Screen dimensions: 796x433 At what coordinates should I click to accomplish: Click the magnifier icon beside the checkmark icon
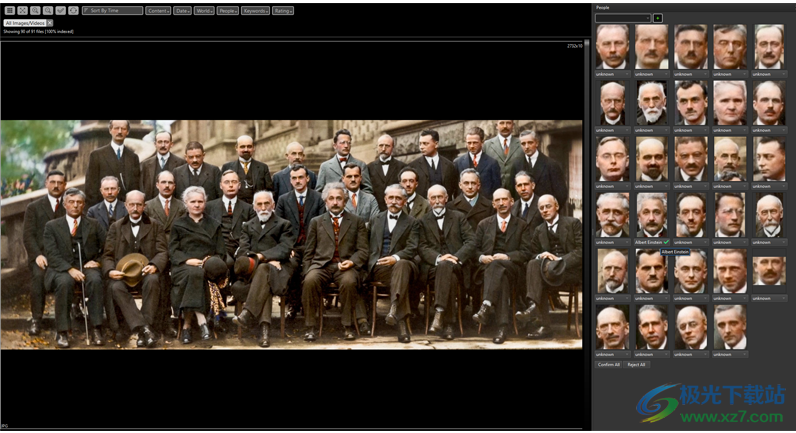48,10
